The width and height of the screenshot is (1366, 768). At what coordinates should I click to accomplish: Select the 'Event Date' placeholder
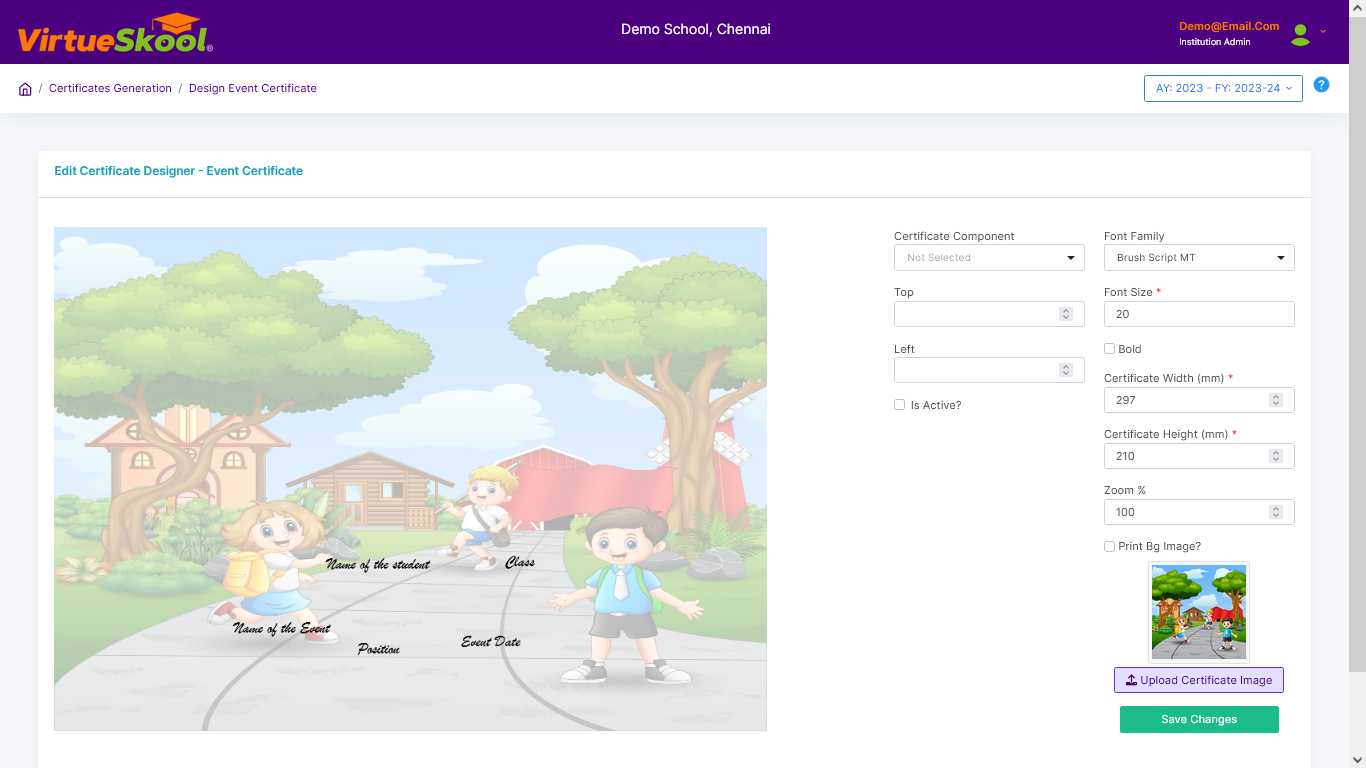pyautogui.click(x=491, y=642)
